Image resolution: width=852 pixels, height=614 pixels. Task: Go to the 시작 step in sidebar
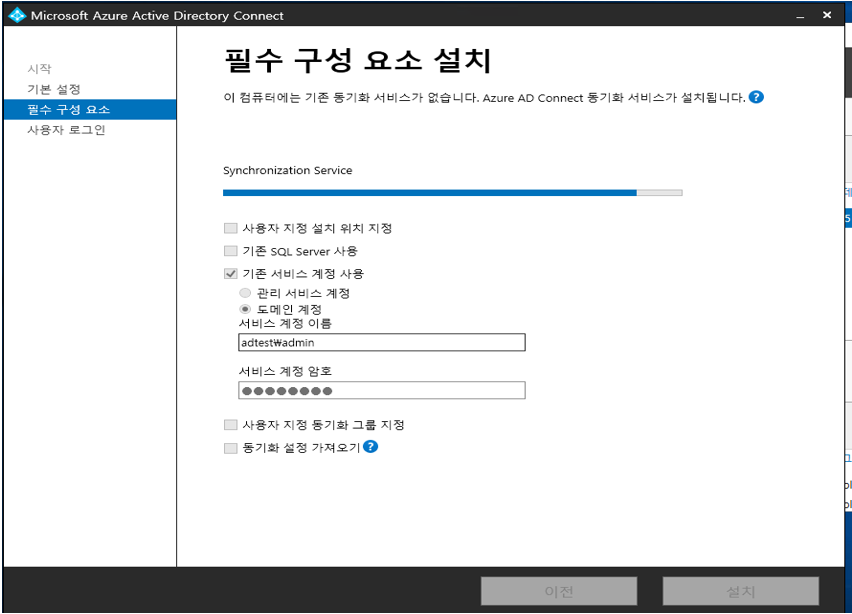[x=39, y=68]
